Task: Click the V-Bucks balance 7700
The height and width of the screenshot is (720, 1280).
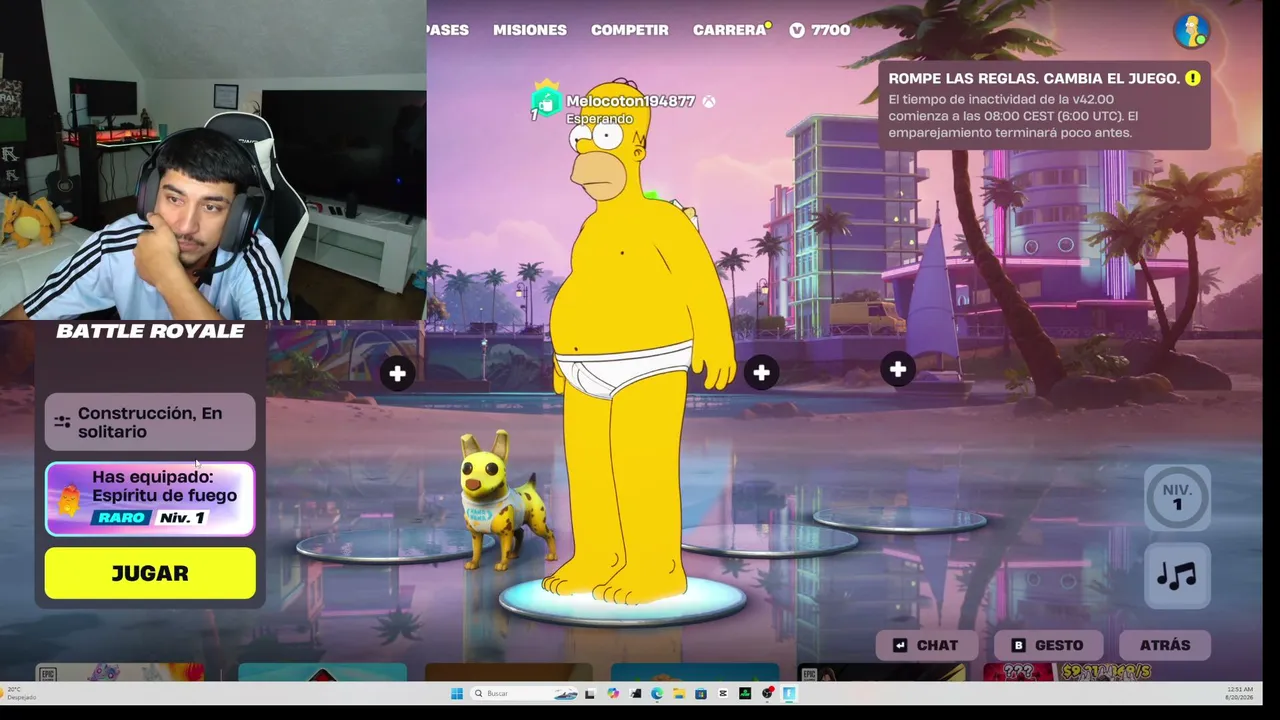Action: (819, 30)
